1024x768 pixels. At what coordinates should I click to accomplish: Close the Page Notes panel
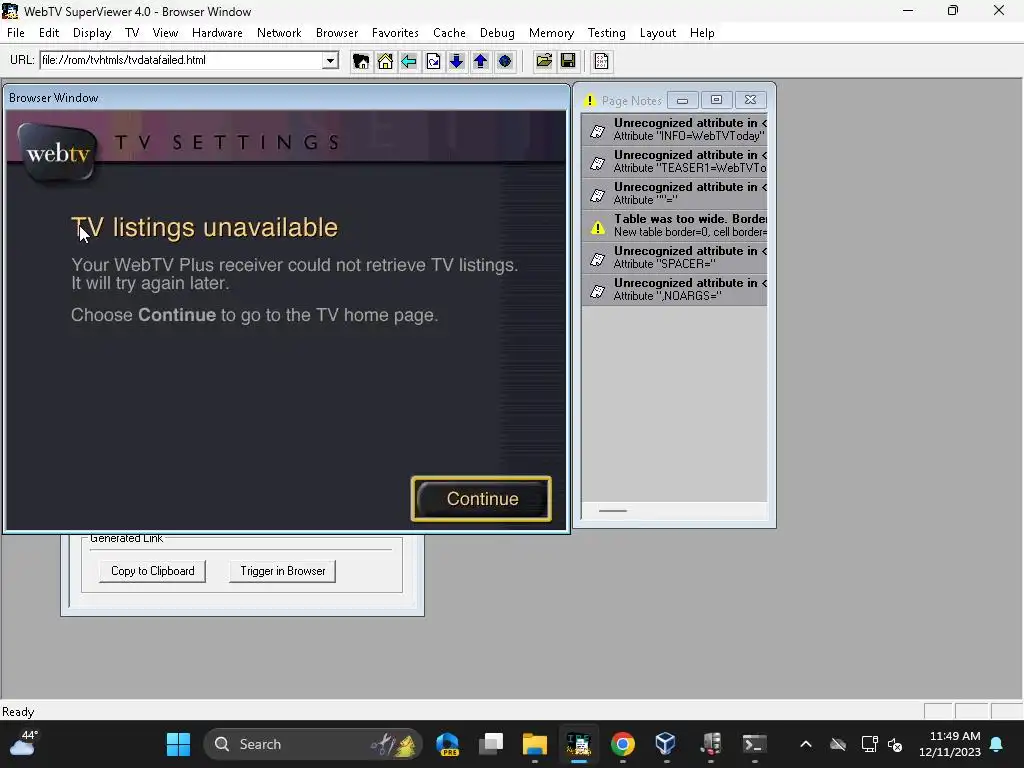[x=750, y=100]
